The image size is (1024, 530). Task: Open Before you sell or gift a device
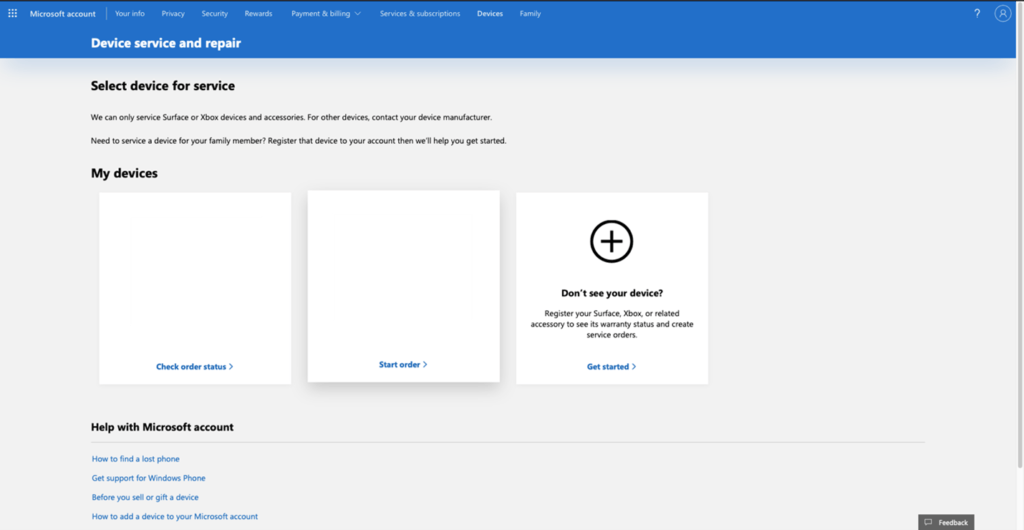(x=145, y=497)
